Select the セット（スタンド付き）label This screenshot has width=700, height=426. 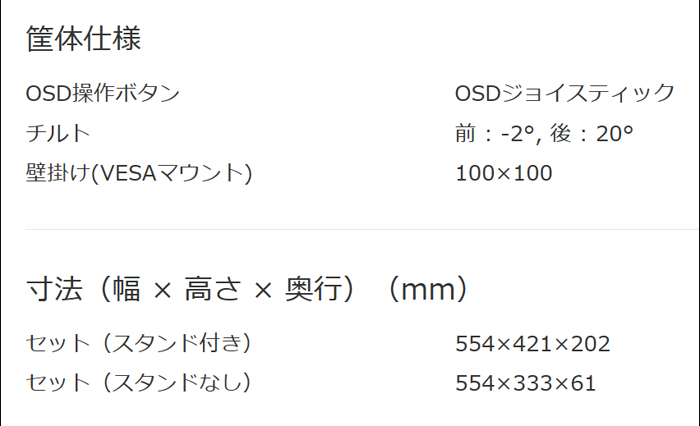point(139,343)
